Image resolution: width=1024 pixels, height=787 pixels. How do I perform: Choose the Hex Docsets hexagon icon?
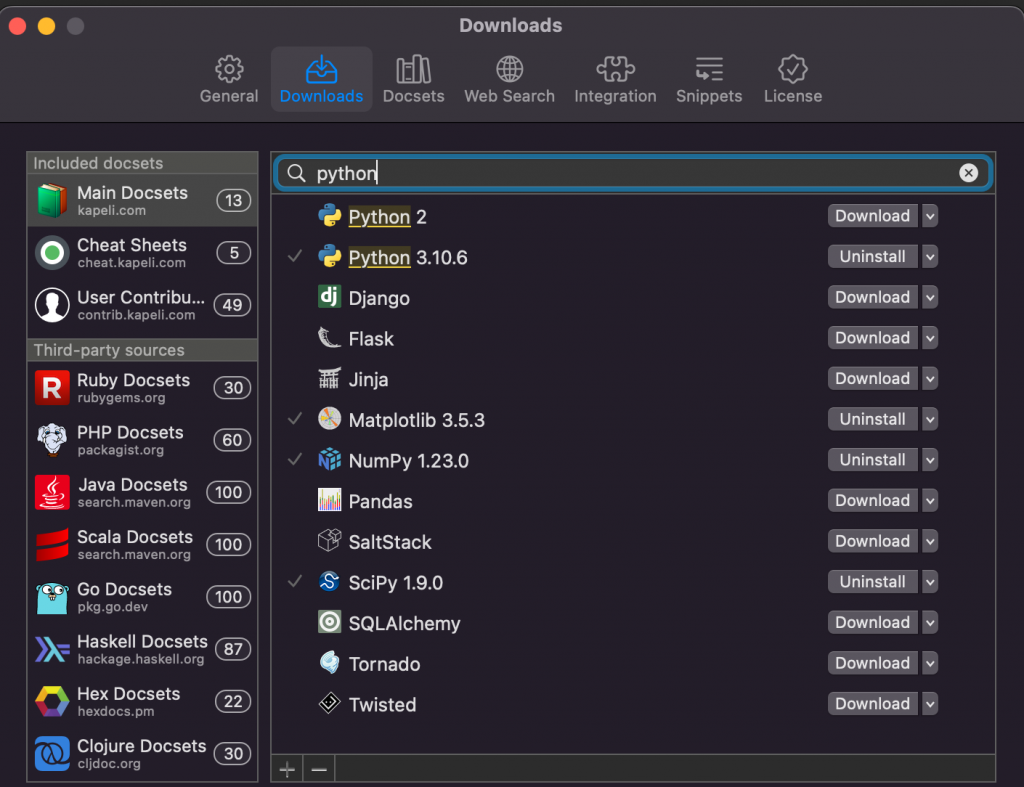click(52, 701)
